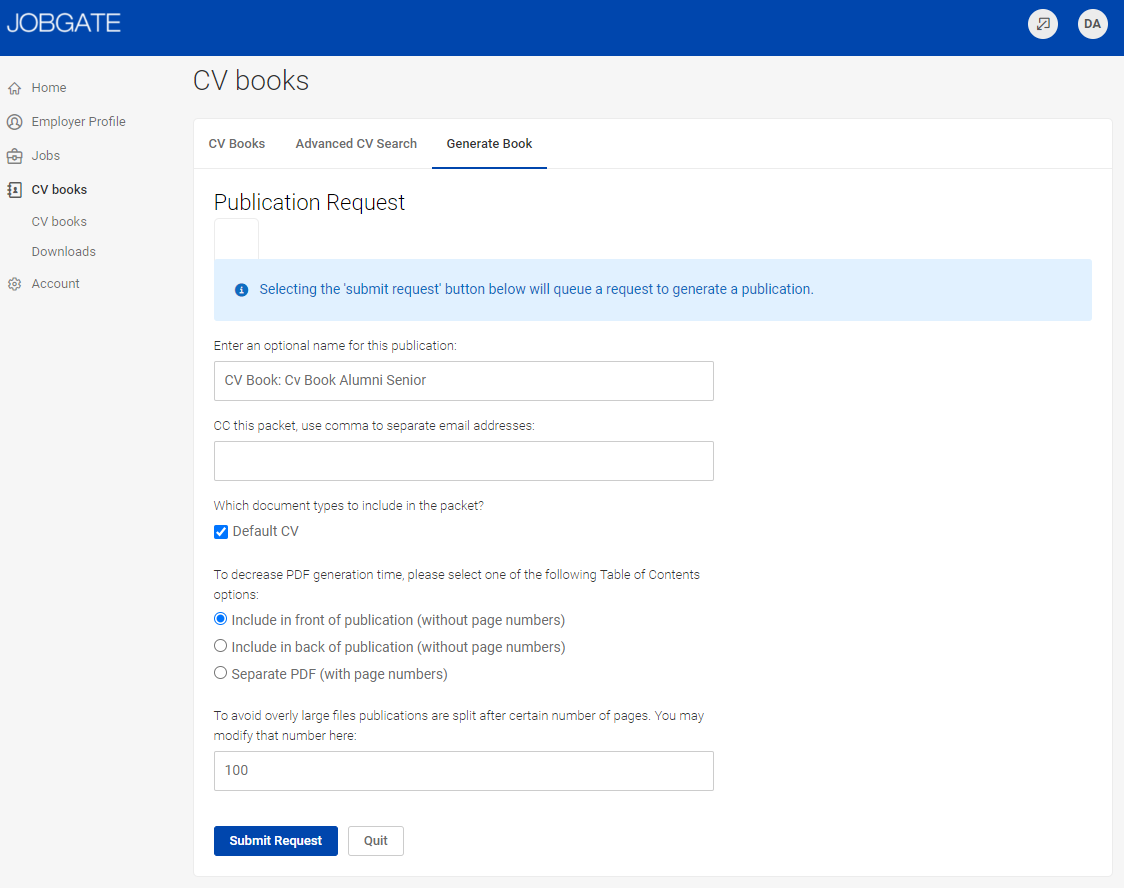Click the Submit Request button
Viewport: 1124px width, 888px height.
(x=276, y=841)
